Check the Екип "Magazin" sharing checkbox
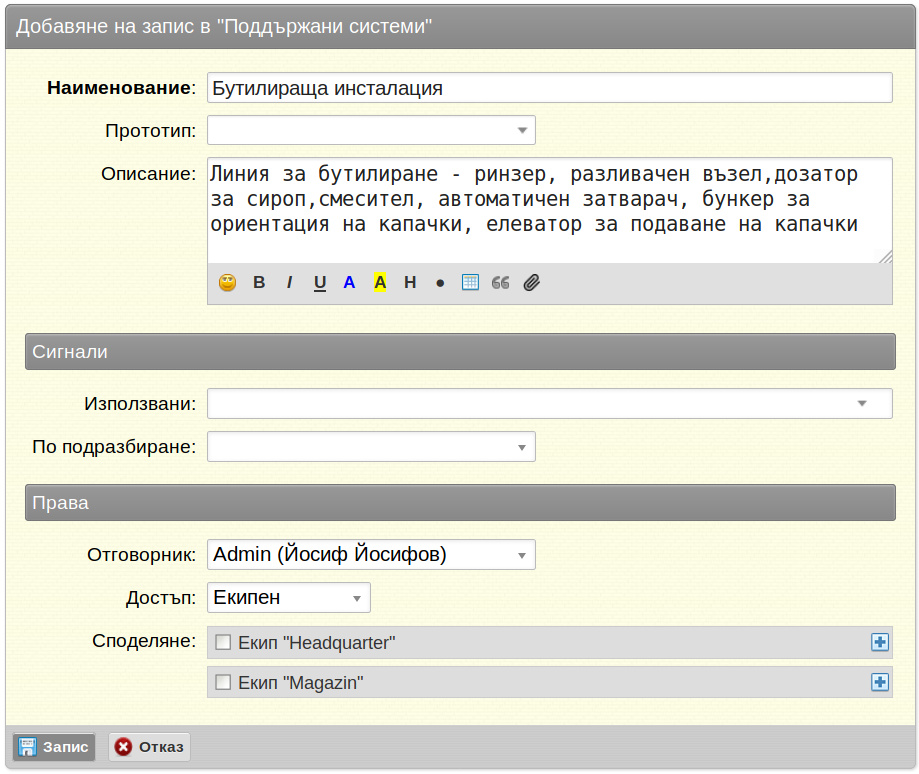This screenshot has height=774, width=919. pyautogui.click(x=223, y=682)
